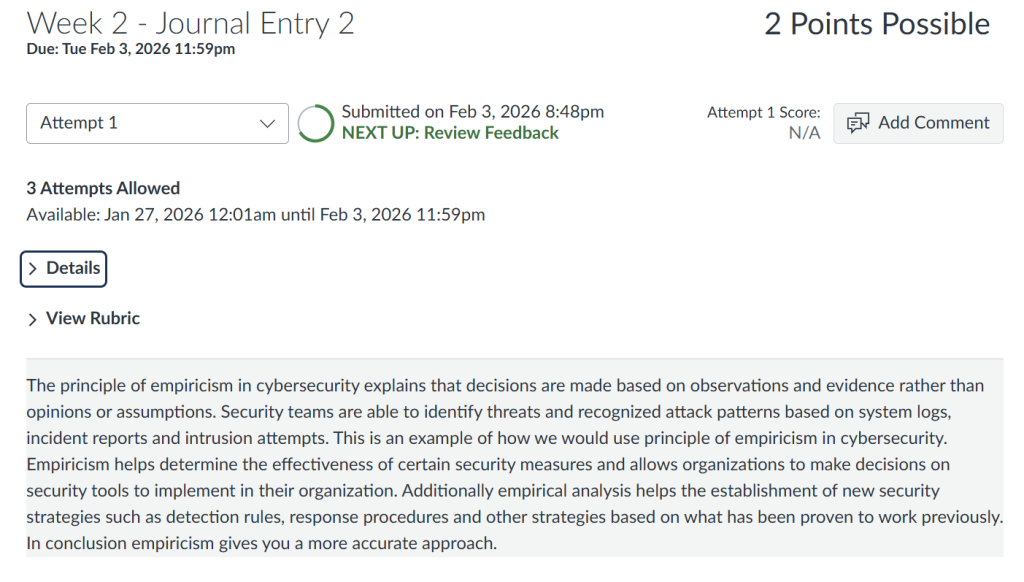Expand the Details section
Image resolution: width=1024 pixels, height=582 pixels.
(x=63, y=268)
